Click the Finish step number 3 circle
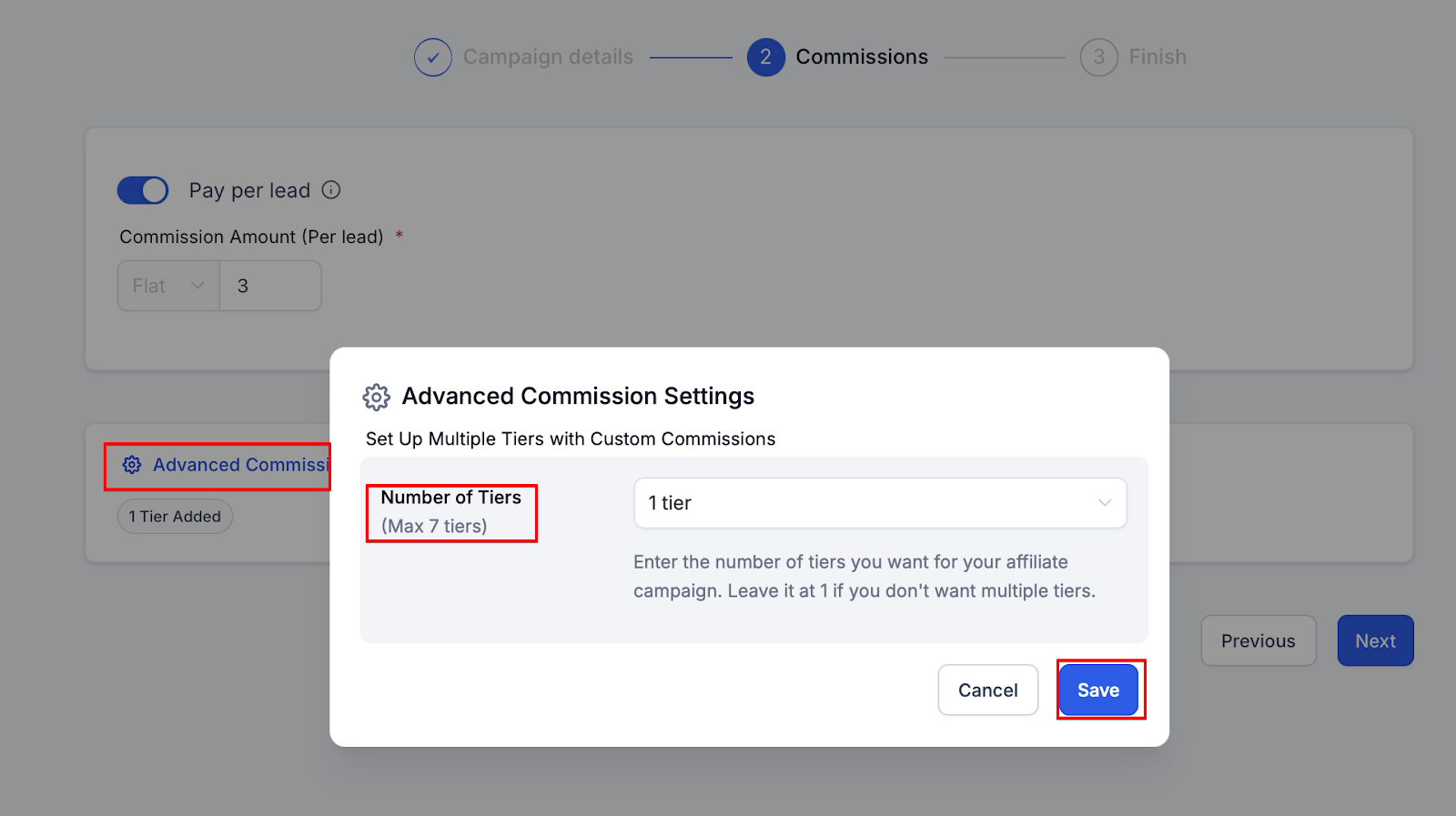The image size is (1456, 816). (1098, 57)
